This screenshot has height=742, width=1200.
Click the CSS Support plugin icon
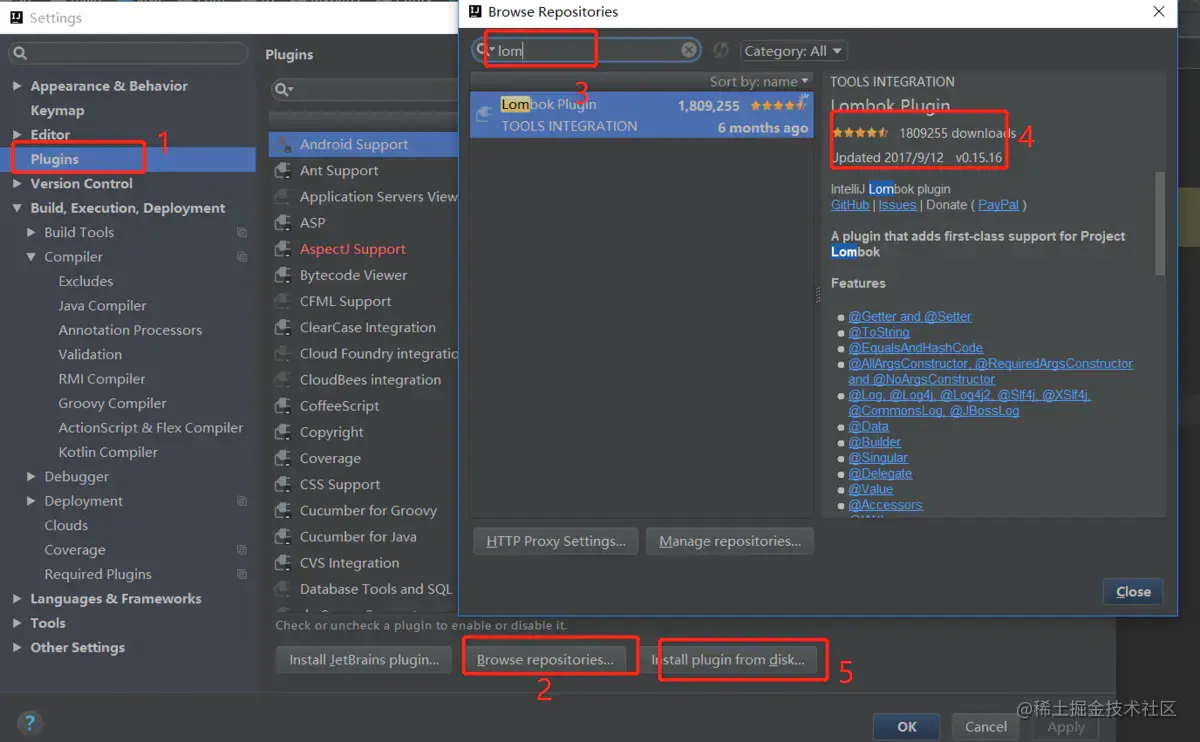coord(283,484)
